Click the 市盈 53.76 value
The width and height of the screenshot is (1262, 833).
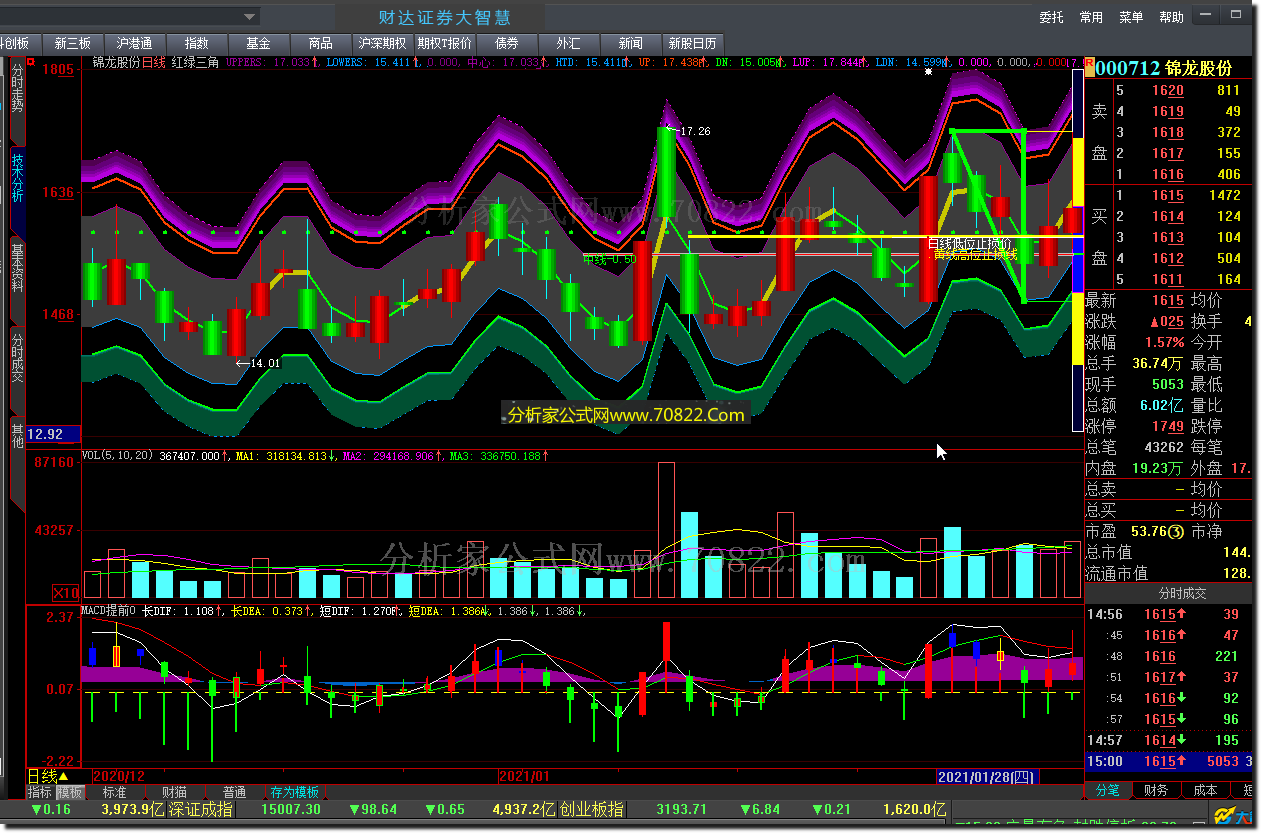[1150, 531]
